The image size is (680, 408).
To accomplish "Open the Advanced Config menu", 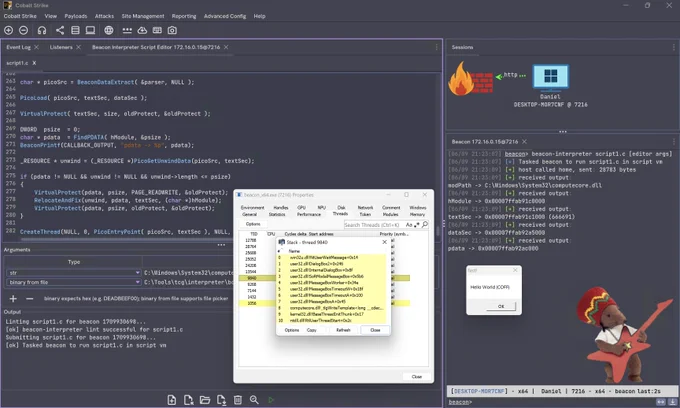I will click(225, 16).
